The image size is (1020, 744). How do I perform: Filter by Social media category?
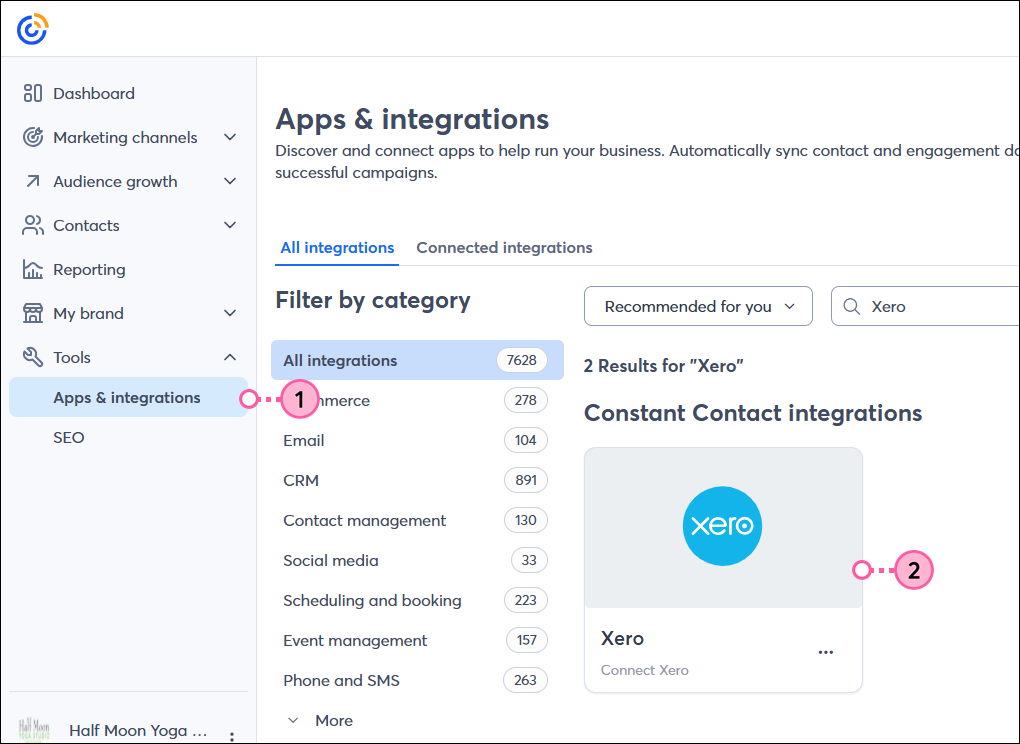[x=330, y=561]
